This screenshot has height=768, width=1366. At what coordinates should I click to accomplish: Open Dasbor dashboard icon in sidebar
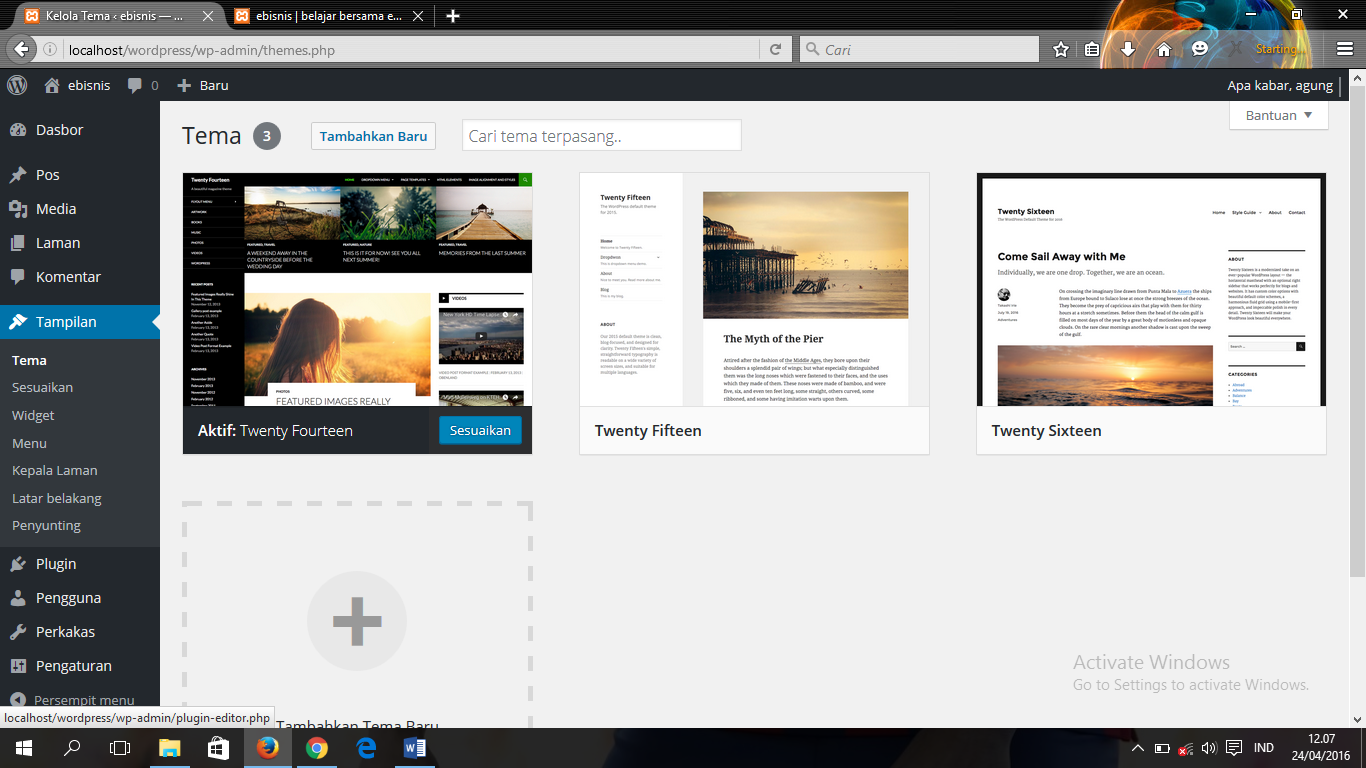[18, 130]
